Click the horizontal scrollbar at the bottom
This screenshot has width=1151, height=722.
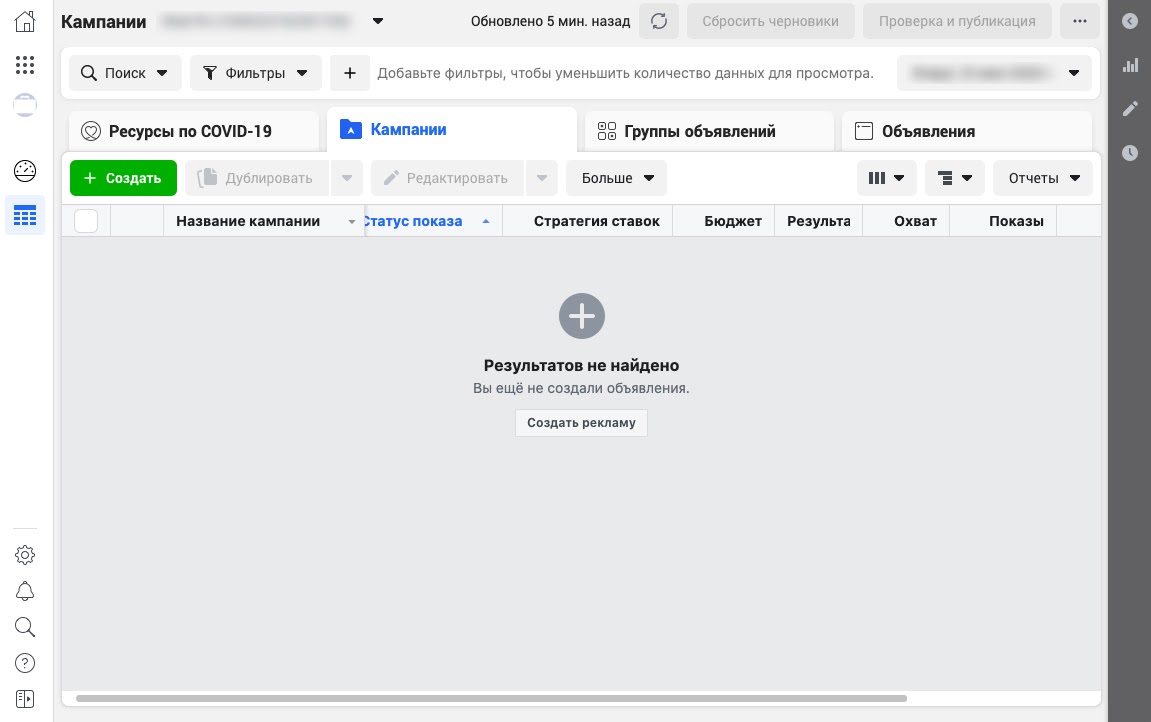(491, 699)
